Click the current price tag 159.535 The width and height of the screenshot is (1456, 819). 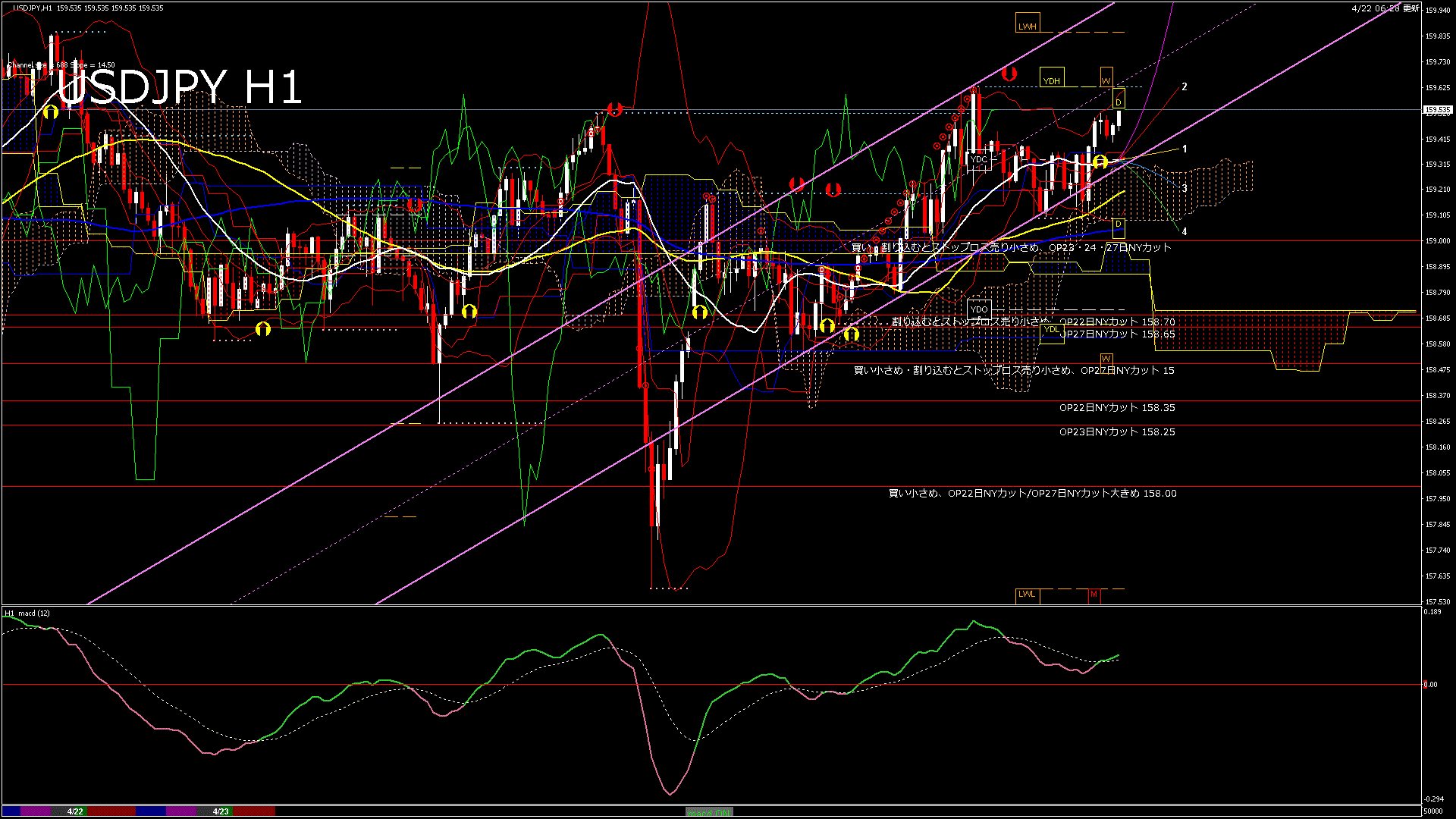[1437, 110]
